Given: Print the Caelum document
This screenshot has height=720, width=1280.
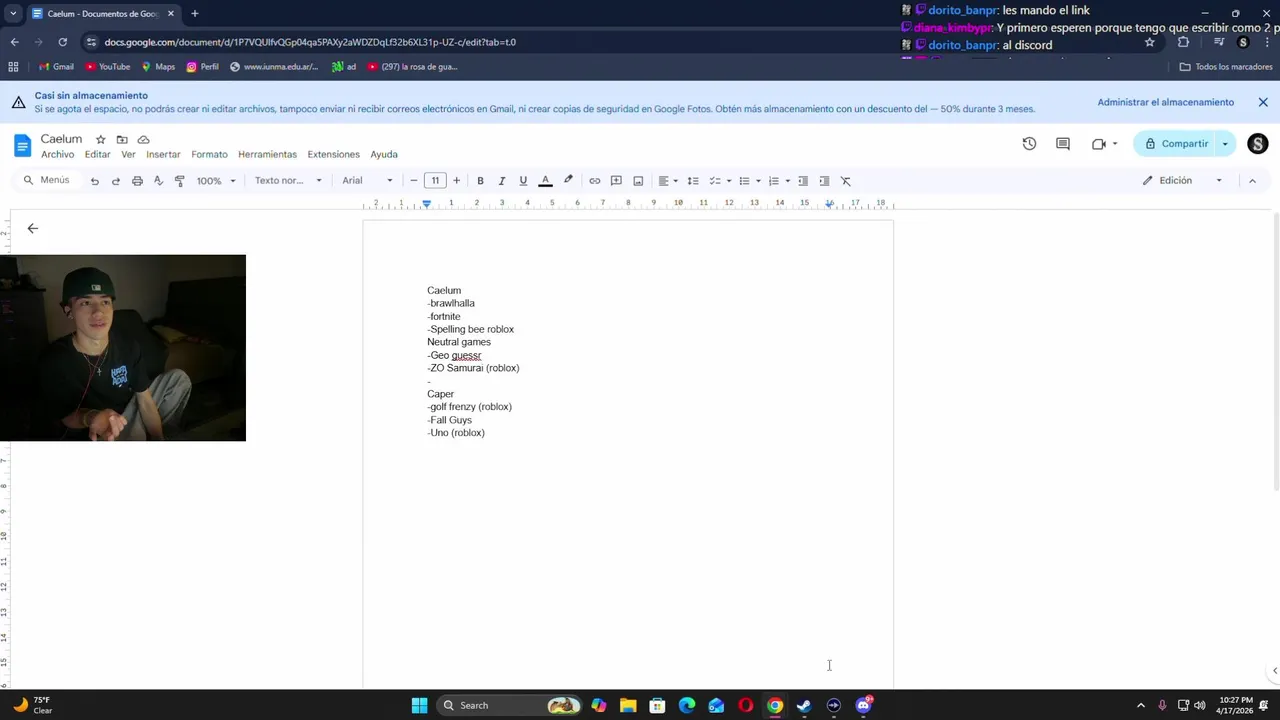Looking at the screenshot, I should [x=137, y=181].
